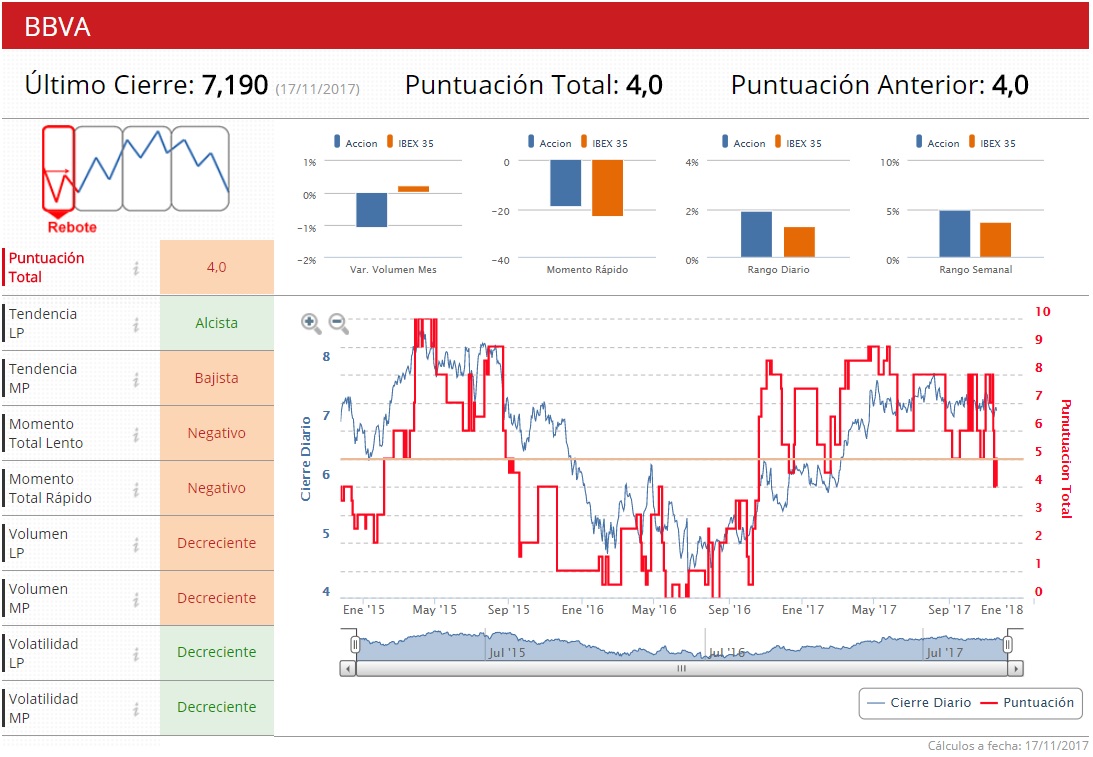
Task: Click Decreciente value for Volatilidad MP
Action: tap(217, 708)
